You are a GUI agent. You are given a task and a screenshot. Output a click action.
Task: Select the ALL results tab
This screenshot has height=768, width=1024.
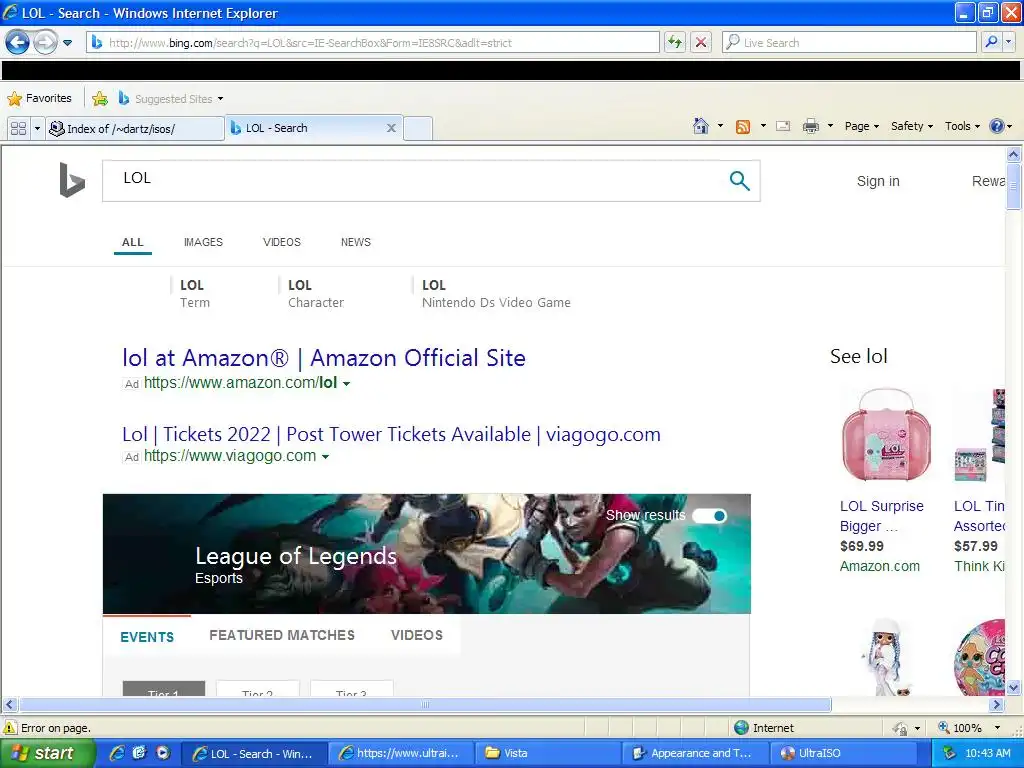(133, 242)
